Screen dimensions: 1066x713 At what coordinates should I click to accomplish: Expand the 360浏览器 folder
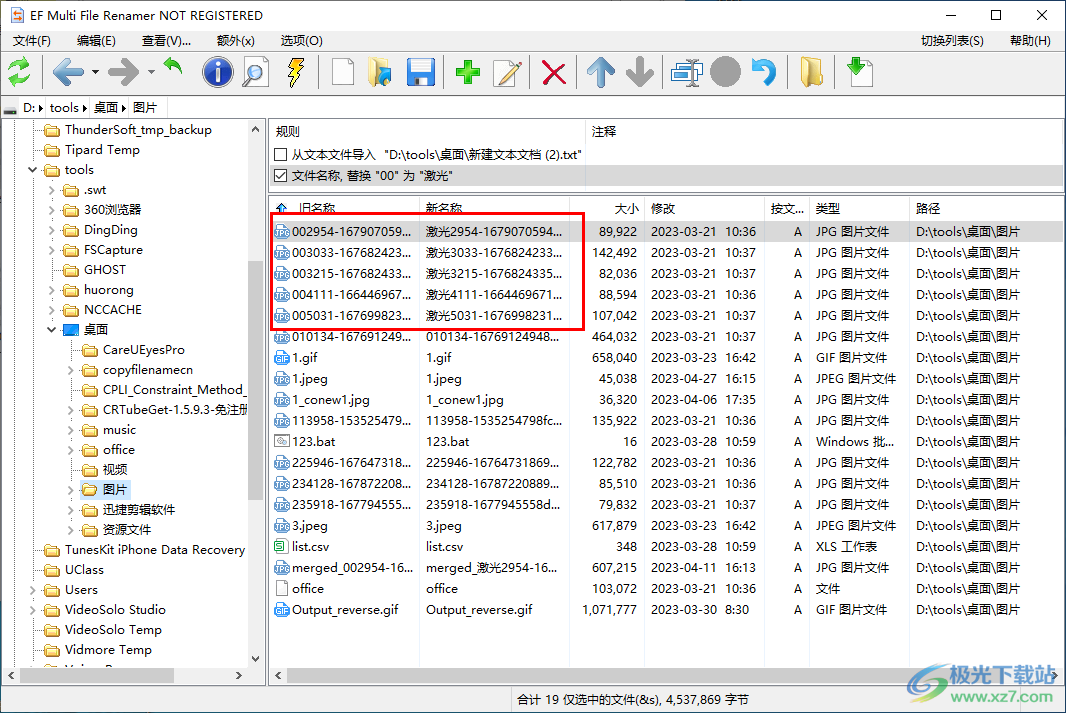(52, 210)
